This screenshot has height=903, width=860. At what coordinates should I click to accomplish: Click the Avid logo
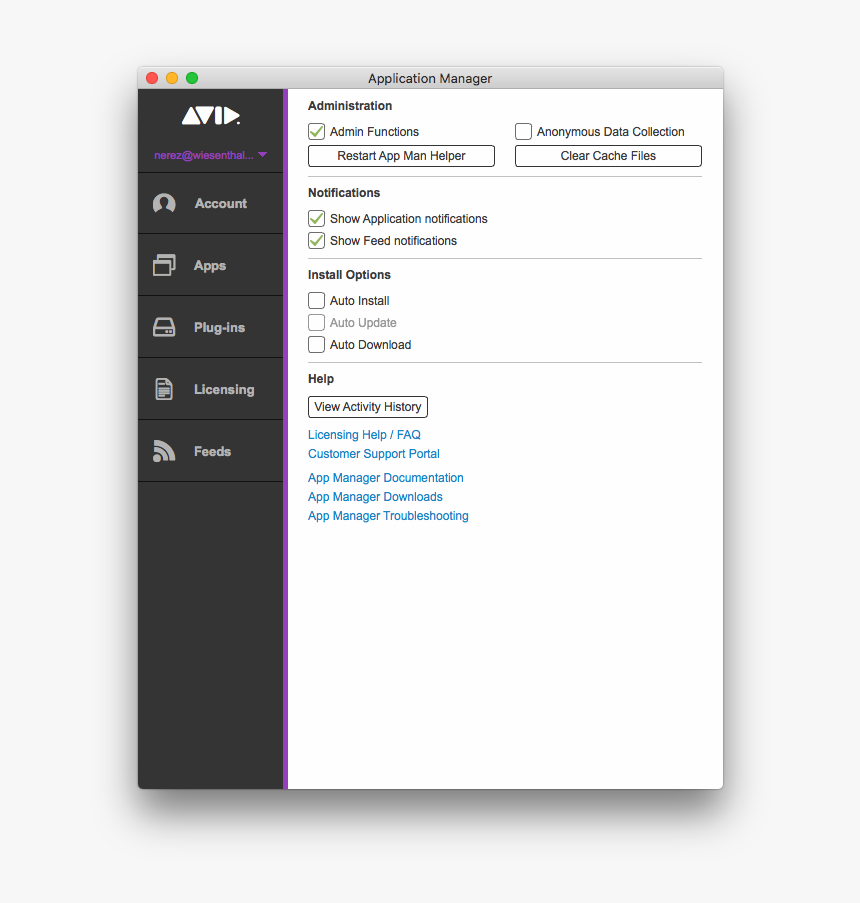coord(210,115)
